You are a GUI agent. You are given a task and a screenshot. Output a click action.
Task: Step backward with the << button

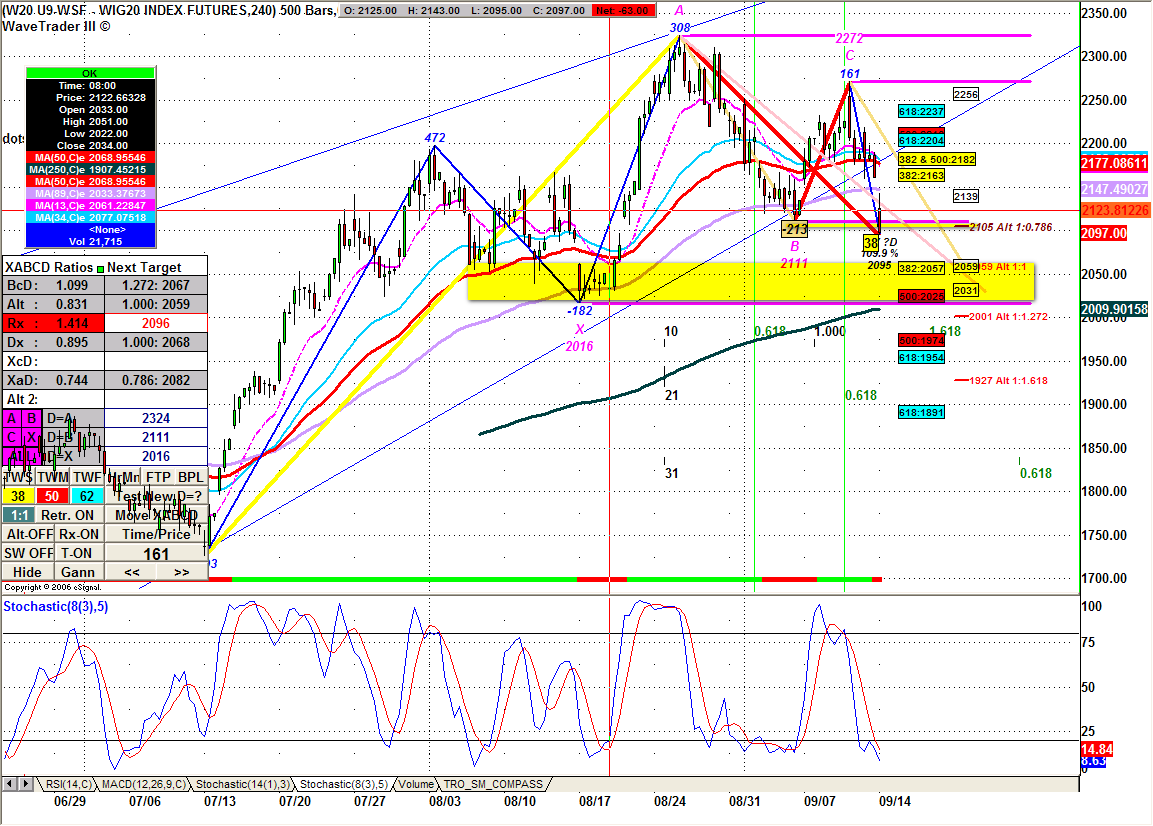click(132, 572)
